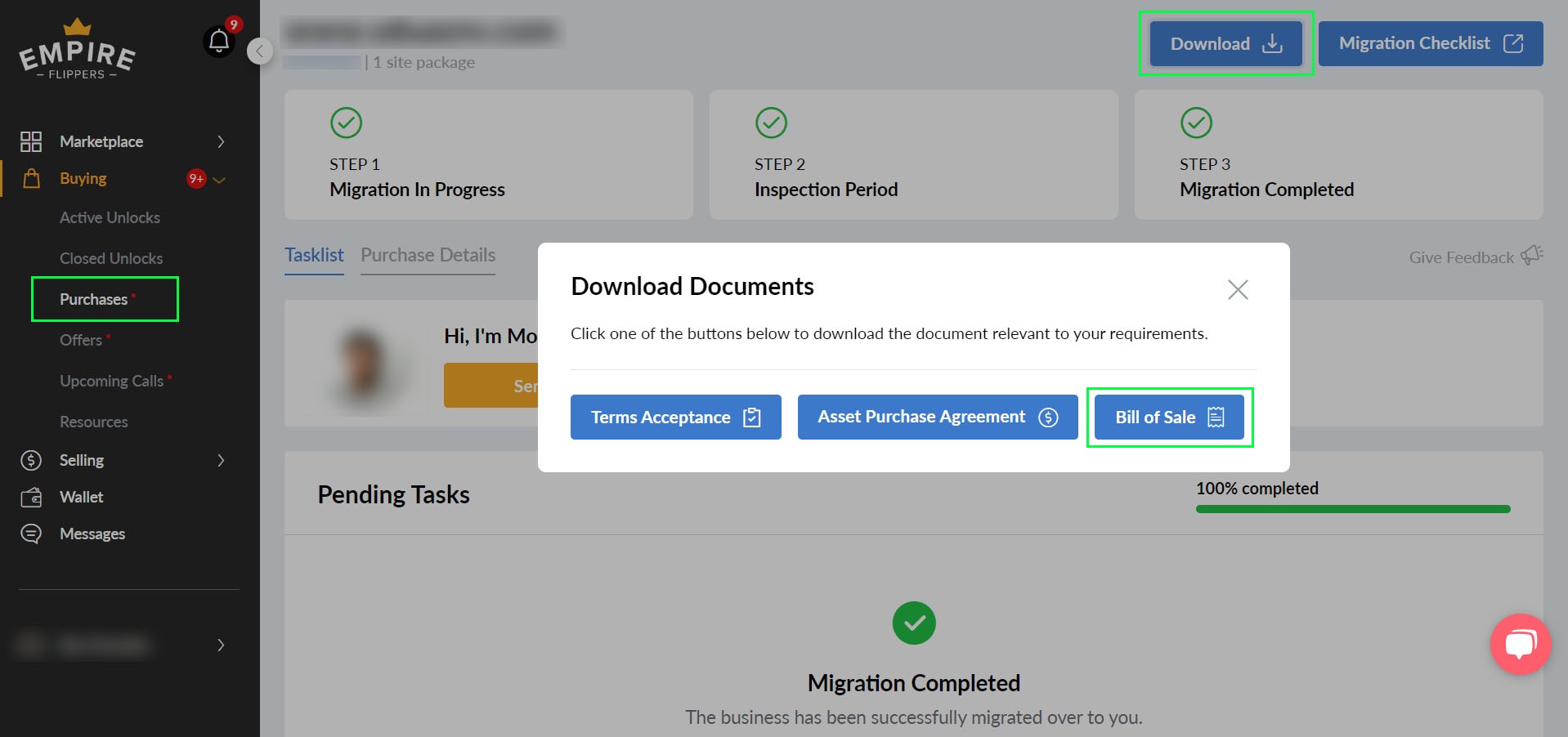This screenshot has width=1568, height=737.
Task: Open the live chat bubble
Action: point(1520,644)
